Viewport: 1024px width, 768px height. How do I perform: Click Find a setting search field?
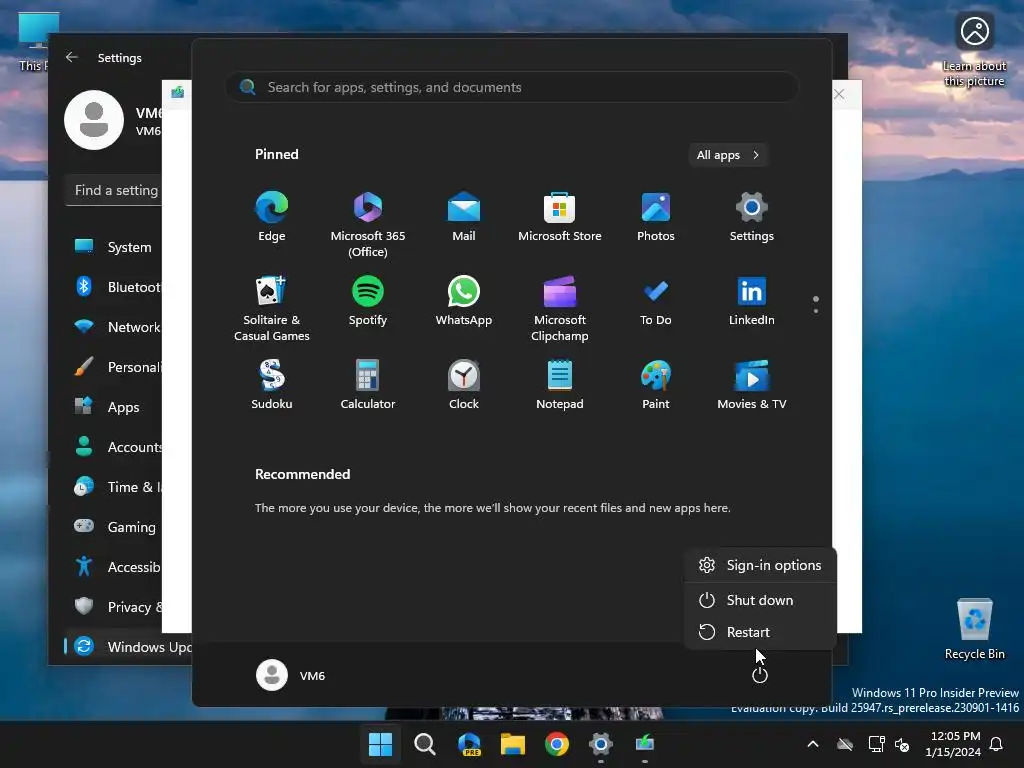coord(114,190)
